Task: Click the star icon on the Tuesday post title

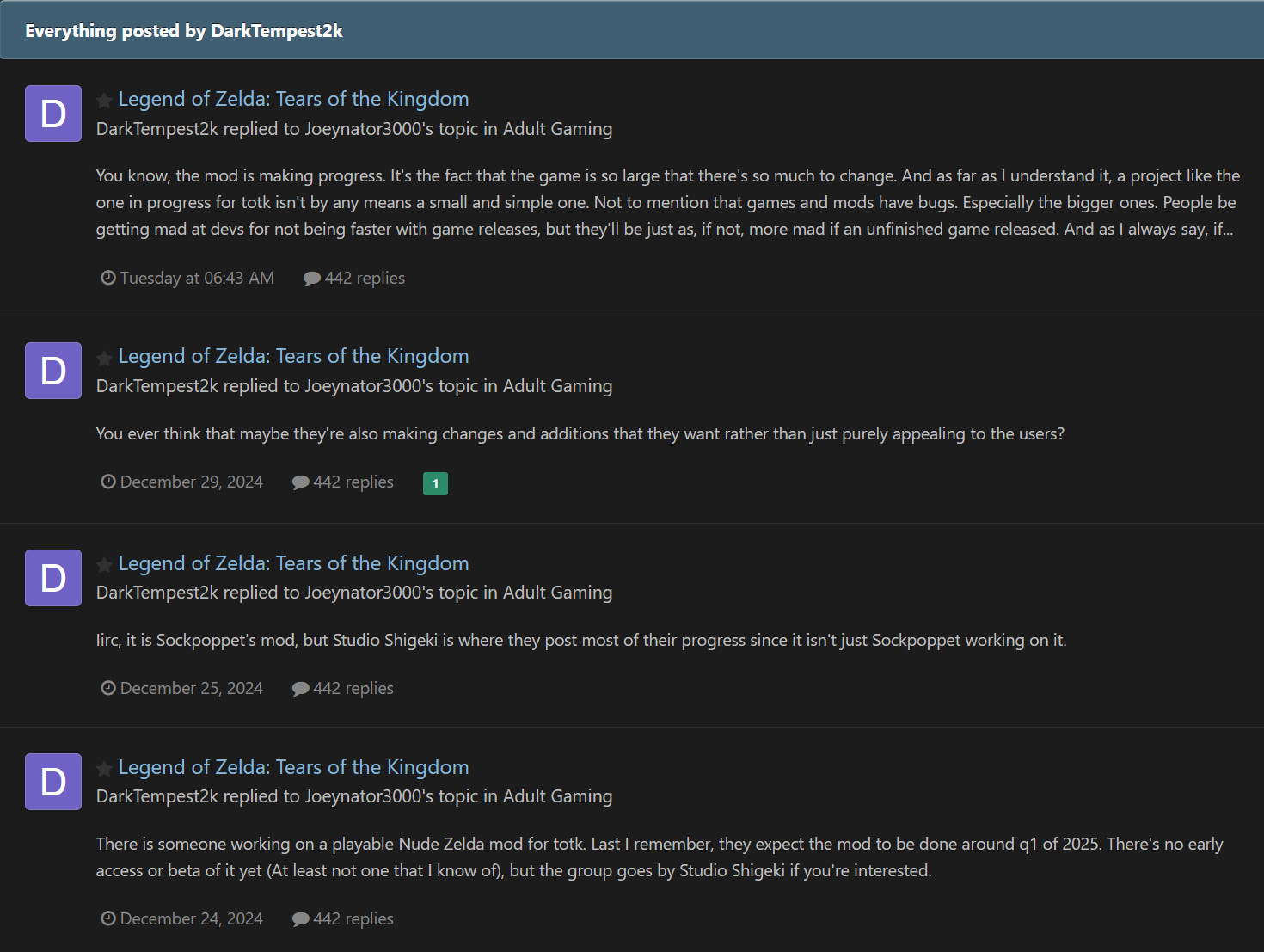Action: tap(104, 101)
